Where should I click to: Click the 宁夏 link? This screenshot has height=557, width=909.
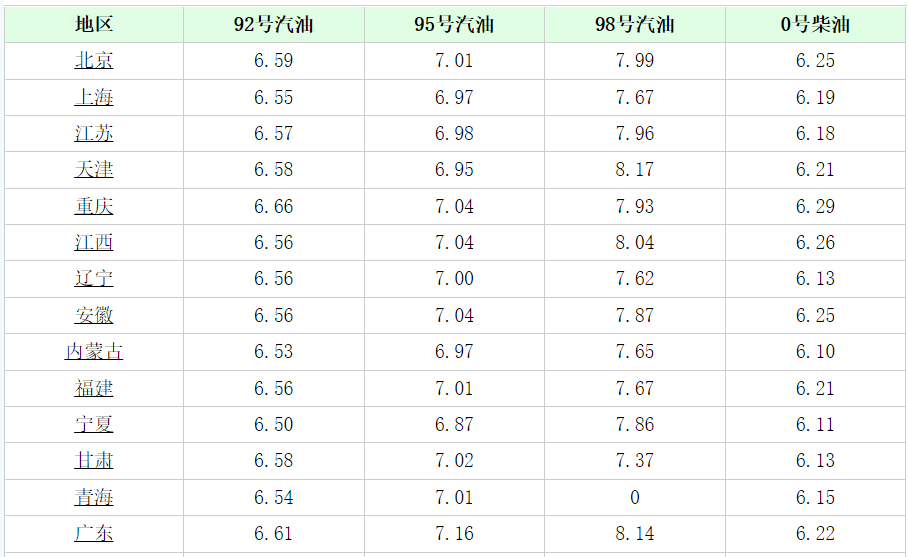point(94,425)
